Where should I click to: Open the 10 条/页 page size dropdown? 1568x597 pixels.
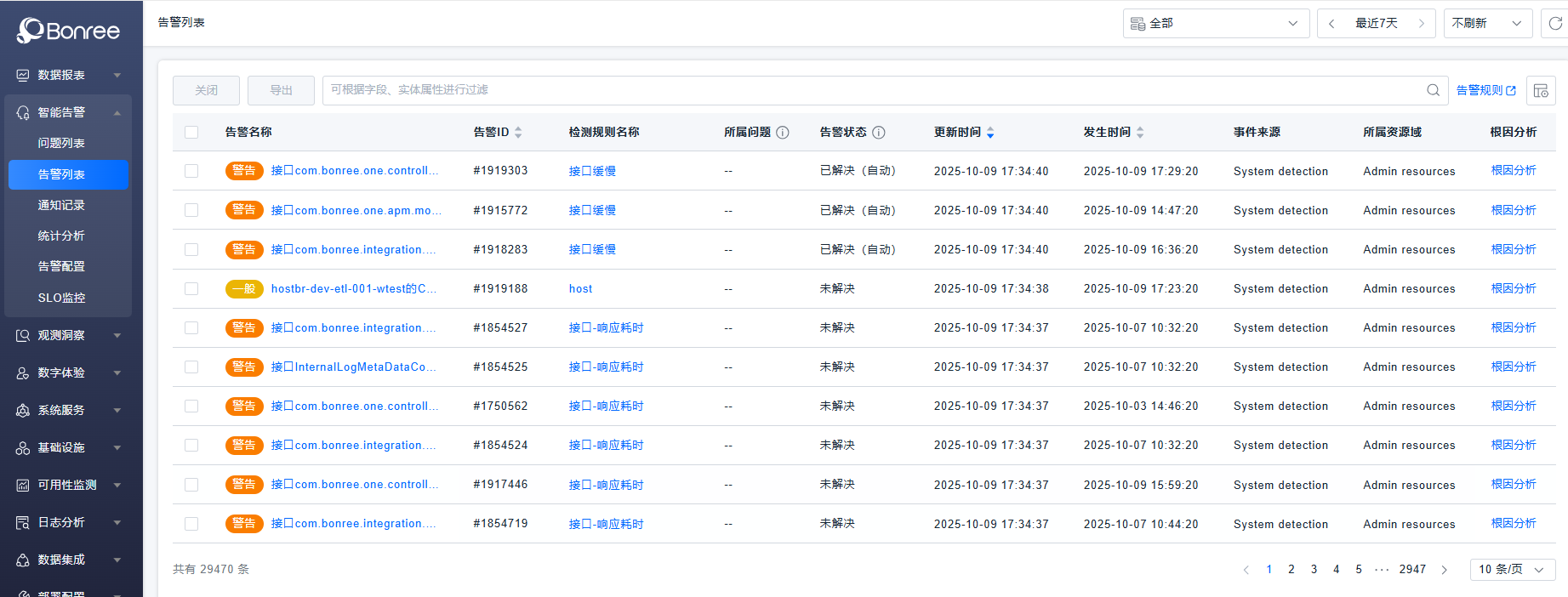(x=1512, y=570)
